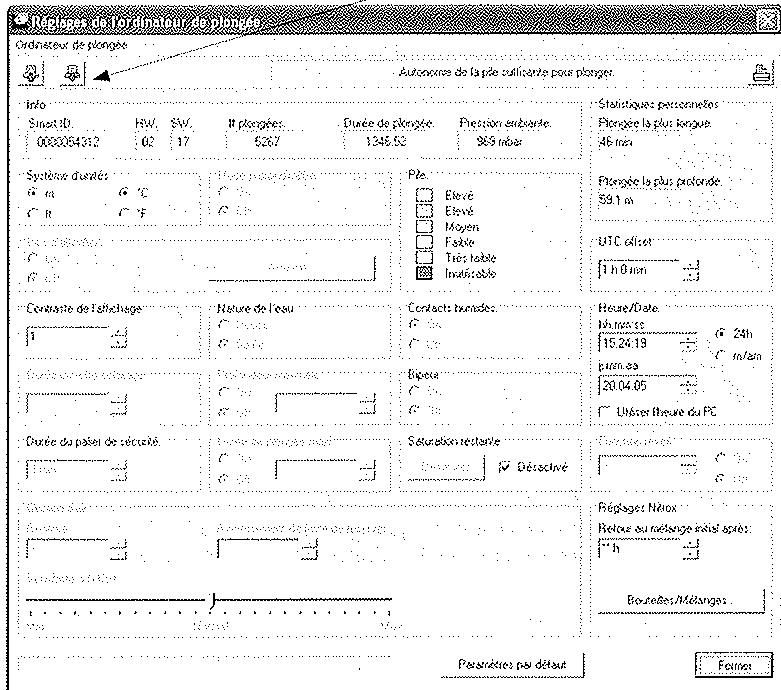Image resolution: width=781 pixels, height=690 pixels.
Task: Click the Contraste de l'affichage value field
Action: click(x=68, y=337)
